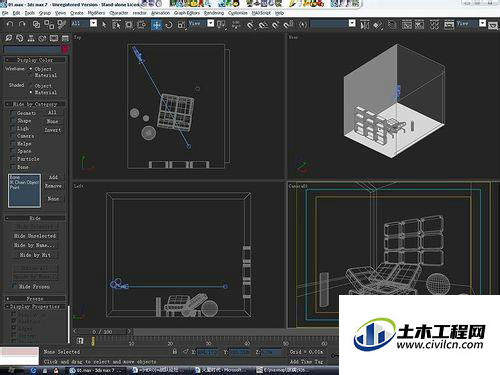500x375 pixels.
Task: Switch to the Utilities command panel tab
Action: (65, 38)
